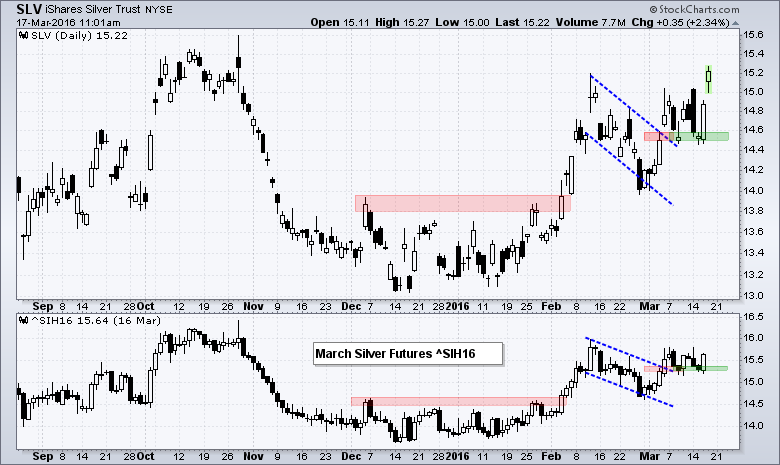This screenshot has height=465, width=780.
Task: Click the High 15.27 value
Action: click(x=402, y=22)
